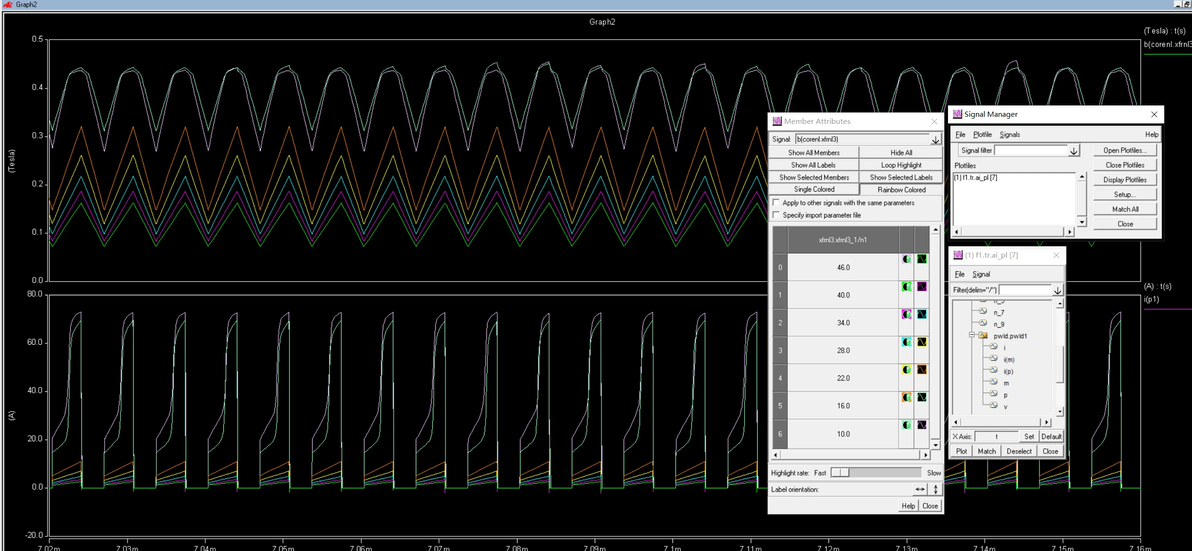Adjust the Highlight rate slider
The width and height of the screenshot is (1192, 551).
coord(841,473)
